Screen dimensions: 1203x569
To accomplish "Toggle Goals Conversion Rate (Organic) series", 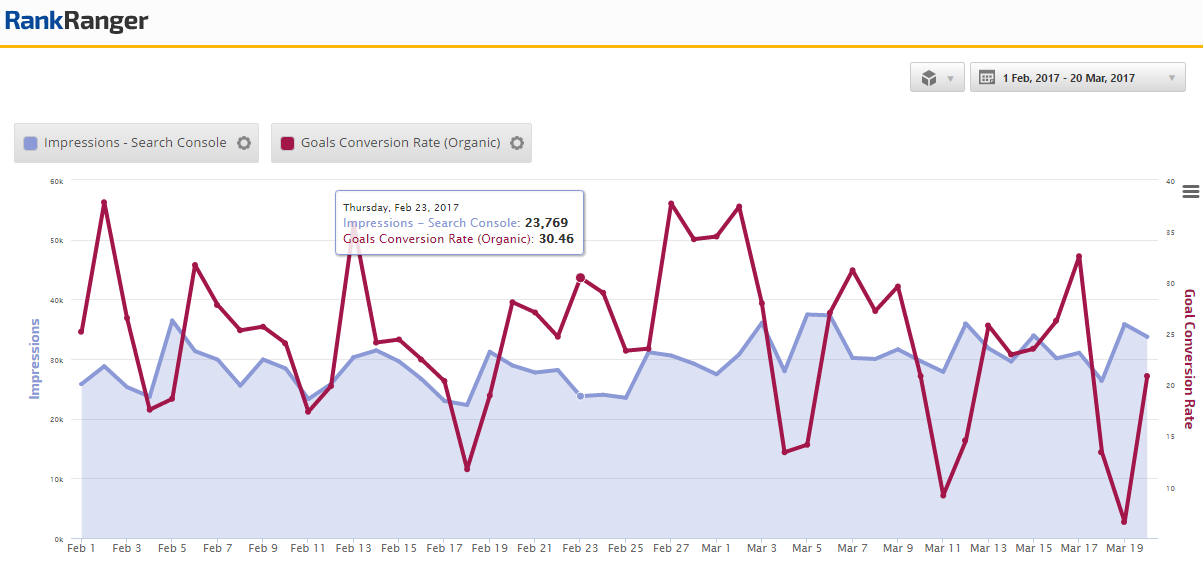I will click(x=400, y=143).
